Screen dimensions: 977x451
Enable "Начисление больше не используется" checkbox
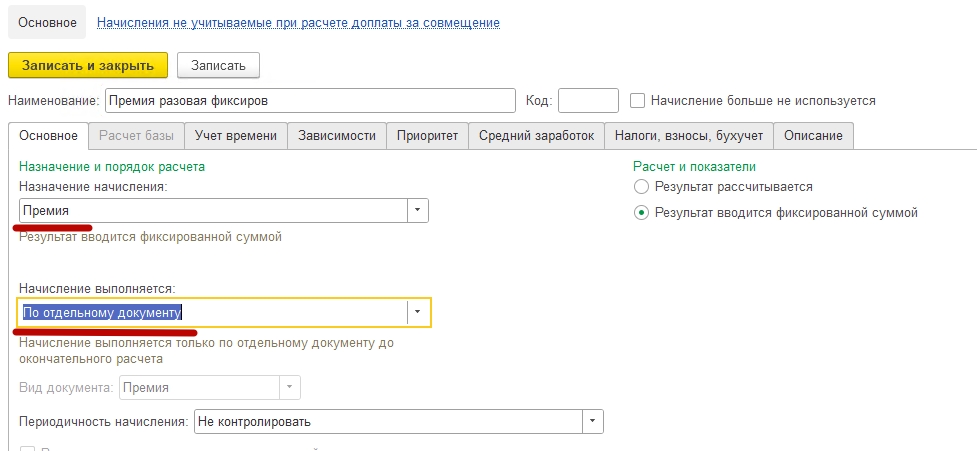(x=638, y=101)
